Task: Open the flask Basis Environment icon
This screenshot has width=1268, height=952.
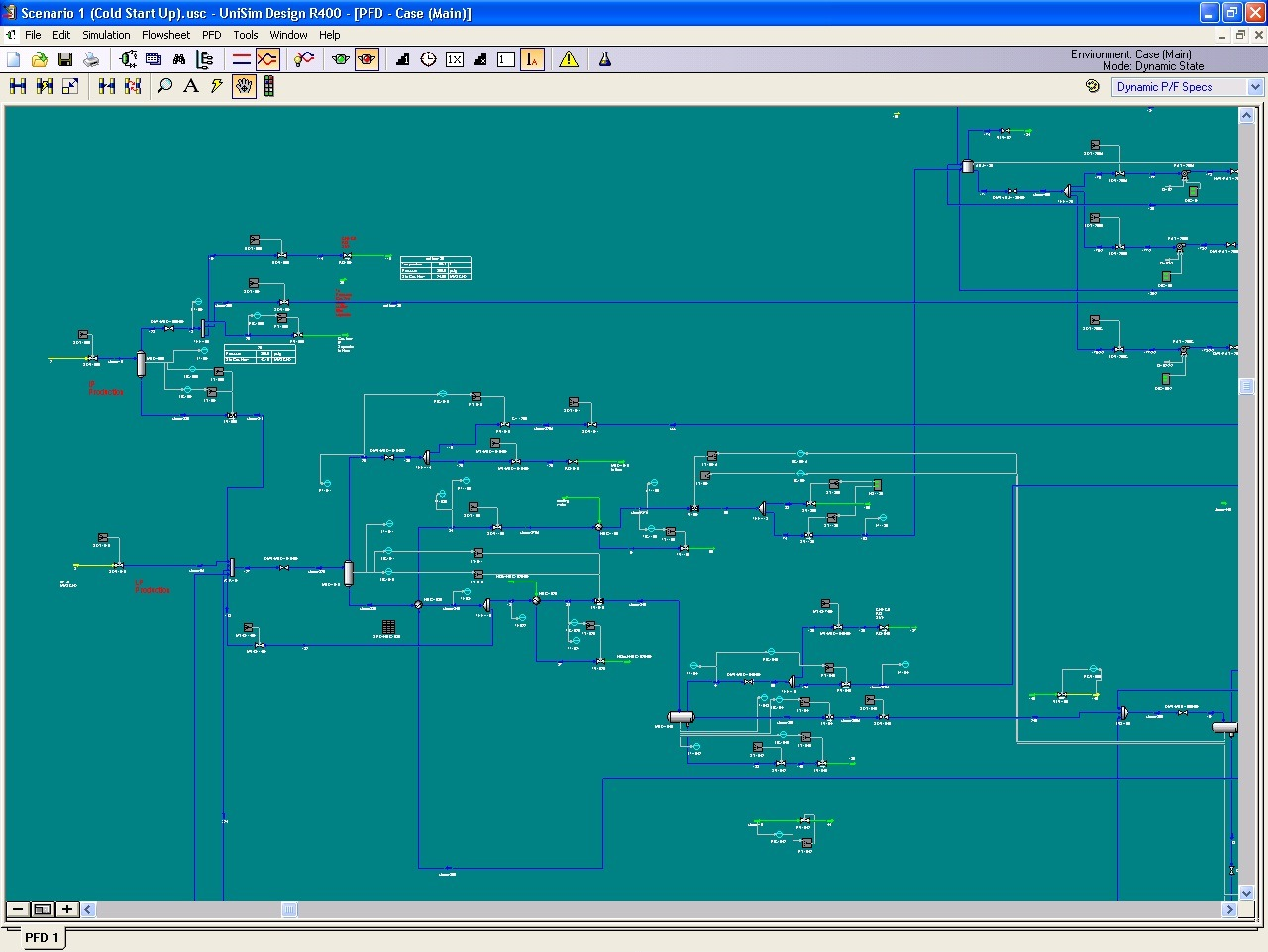Action: coord(604,59)
